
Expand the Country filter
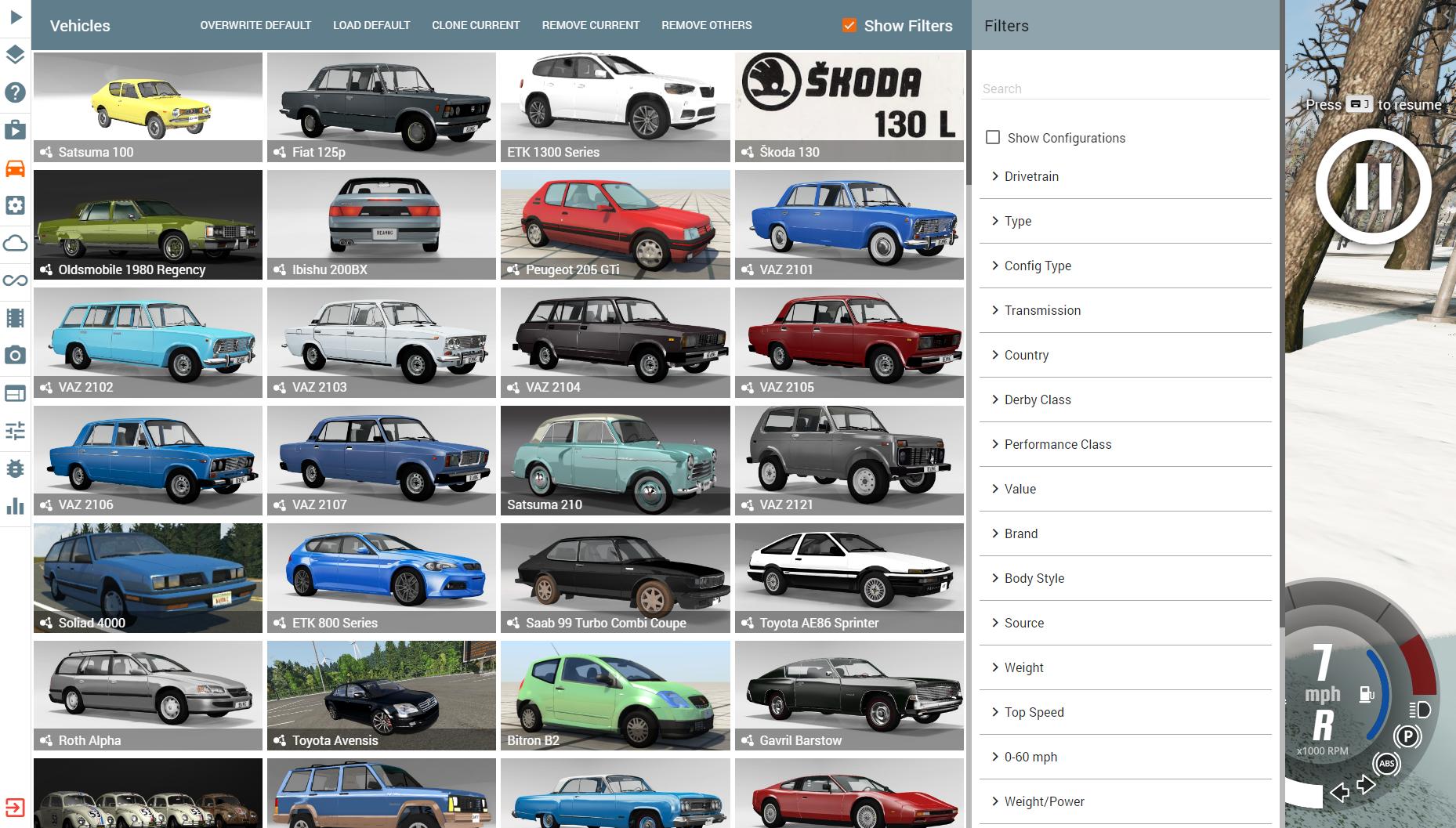tap(1125, 355)
